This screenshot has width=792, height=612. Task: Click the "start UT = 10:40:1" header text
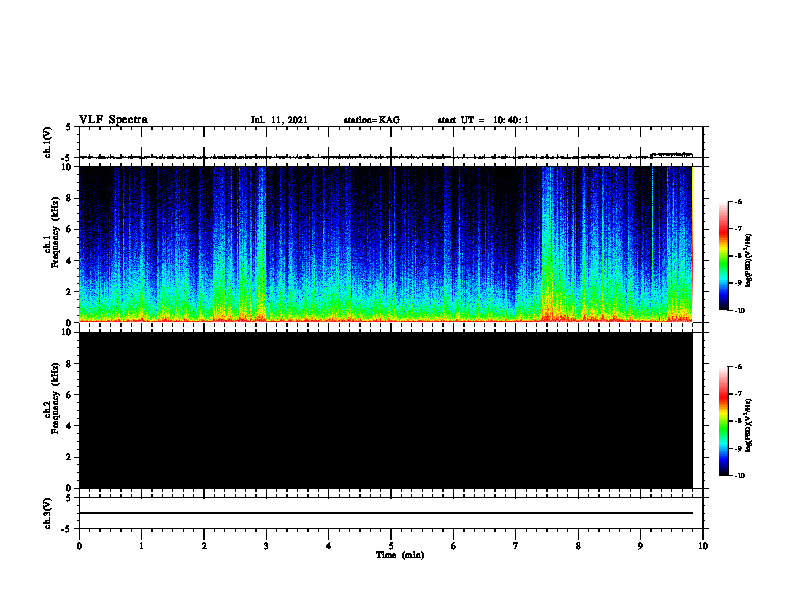coord(483,120)
